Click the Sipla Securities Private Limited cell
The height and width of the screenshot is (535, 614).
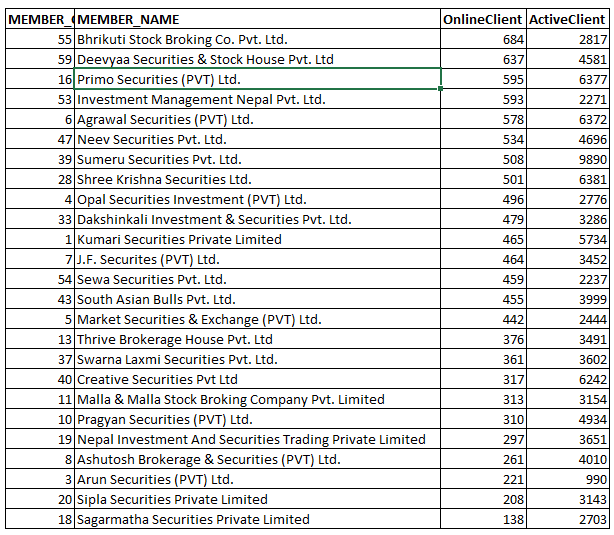pos(257,499)
